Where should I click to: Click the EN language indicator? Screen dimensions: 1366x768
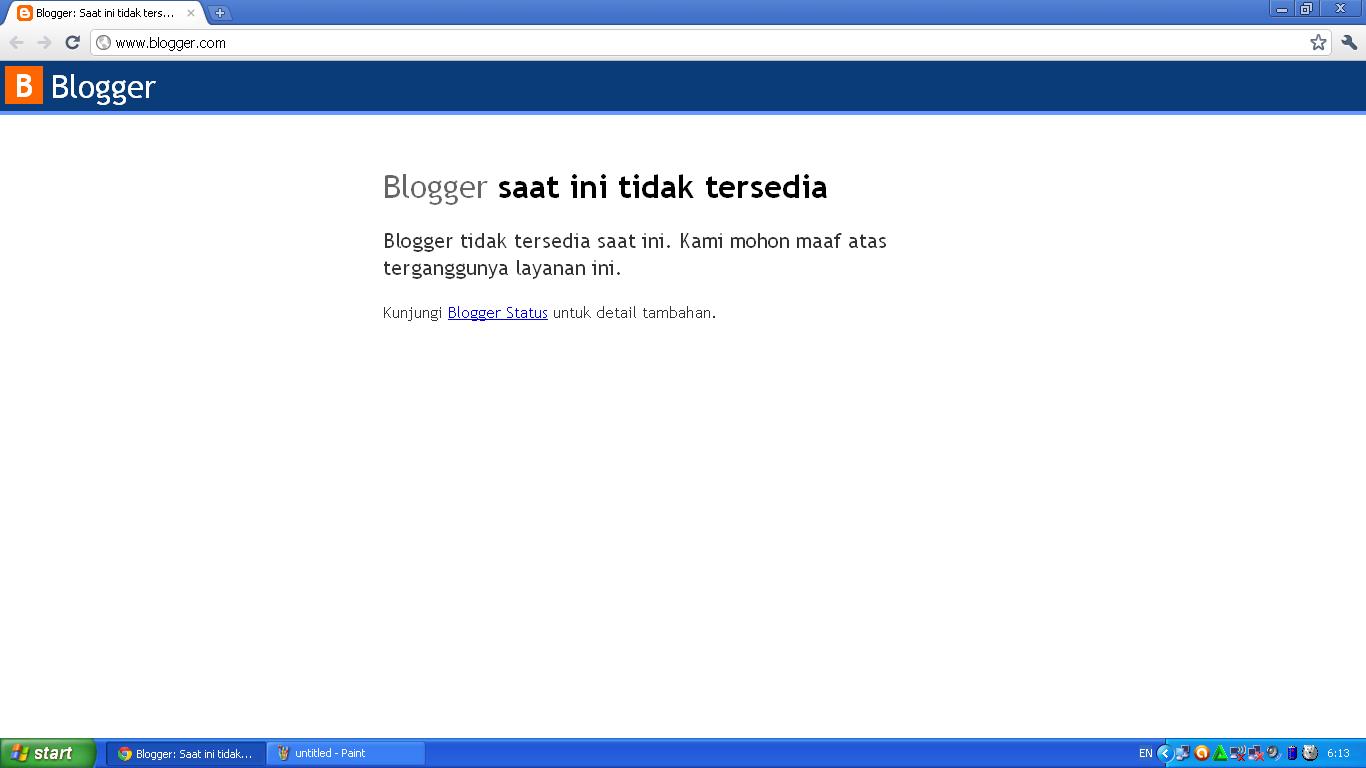pyautogui.click(x=1146, y=753)
